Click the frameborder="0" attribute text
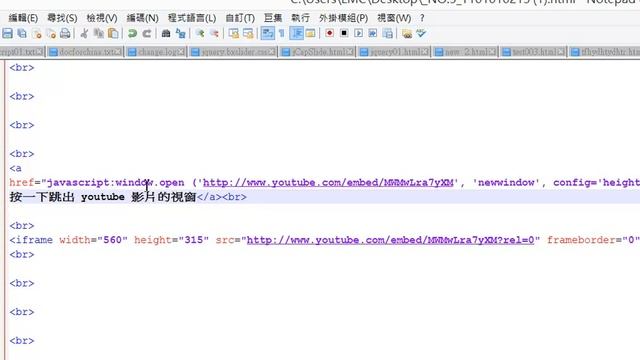Viewport: 640px width, 360px height. (593, 240)
